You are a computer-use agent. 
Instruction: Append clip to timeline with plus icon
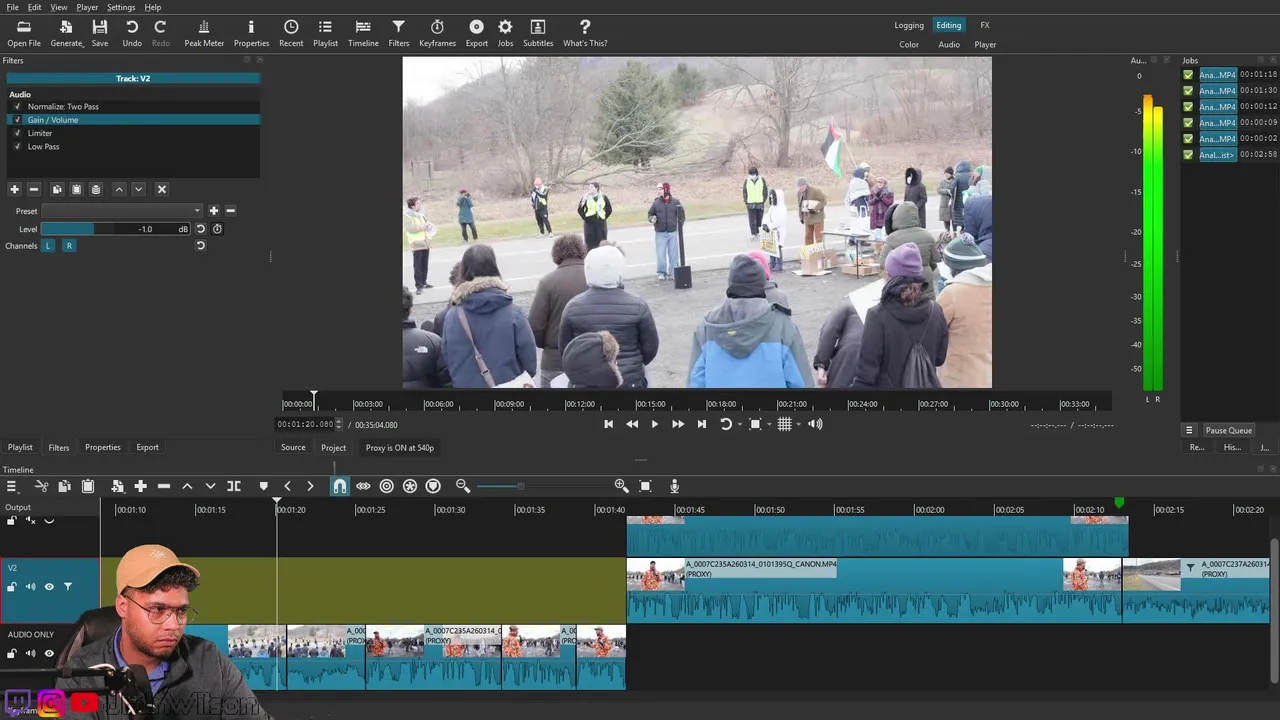(141, 486)
